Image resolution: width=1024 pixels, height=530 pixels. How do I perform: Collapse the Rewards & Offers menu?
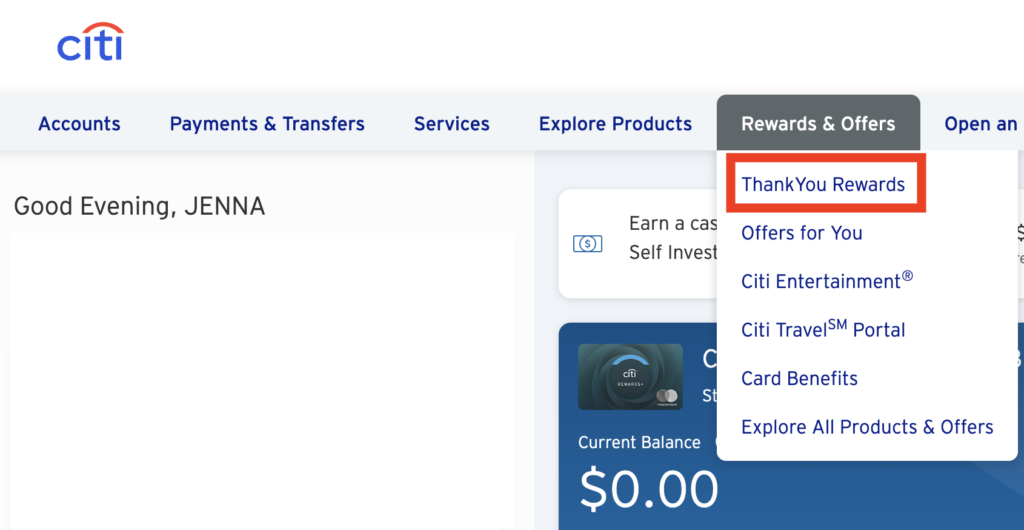(818, 124)
